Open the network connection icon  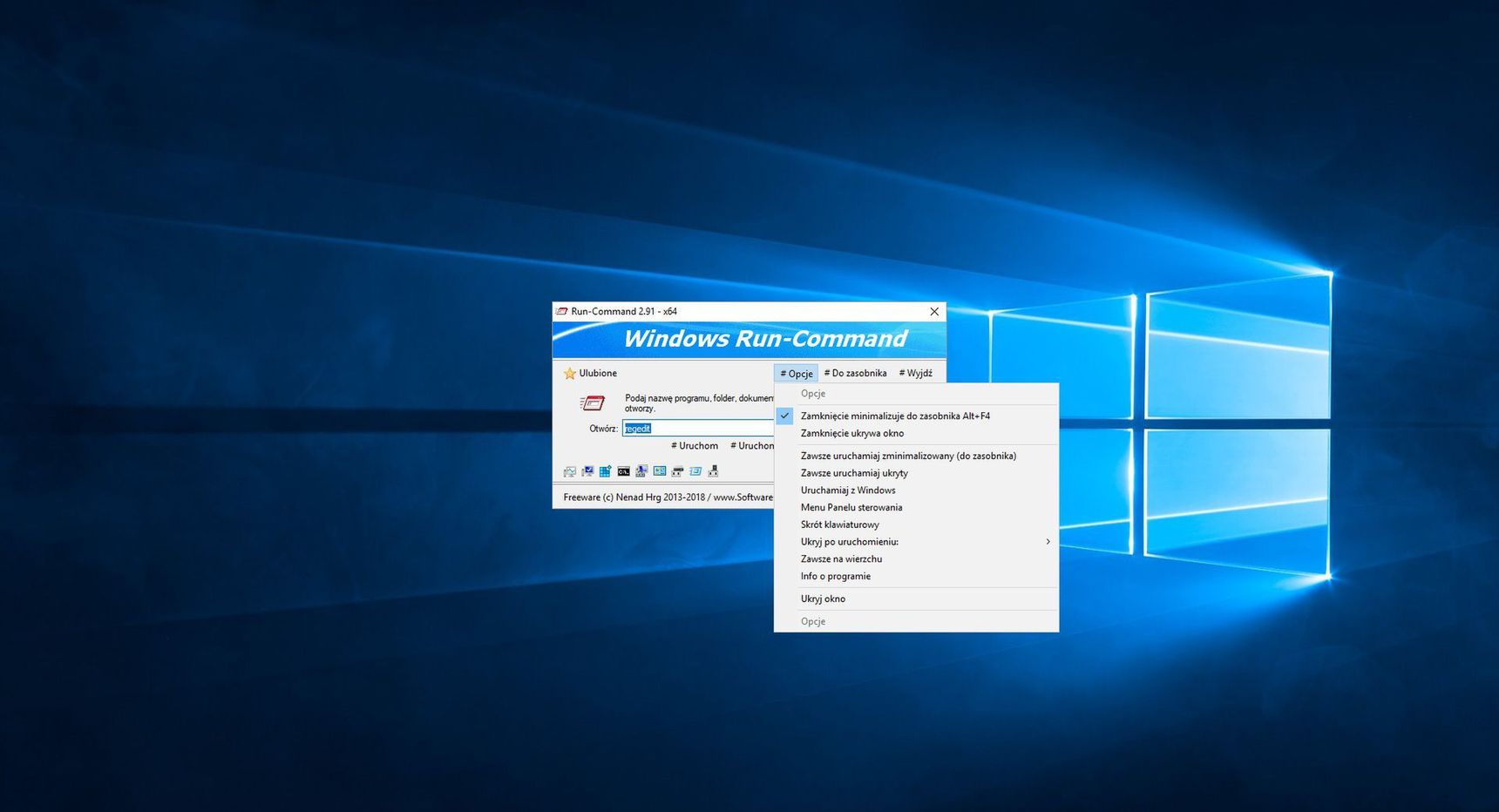(x=713, y=471)
